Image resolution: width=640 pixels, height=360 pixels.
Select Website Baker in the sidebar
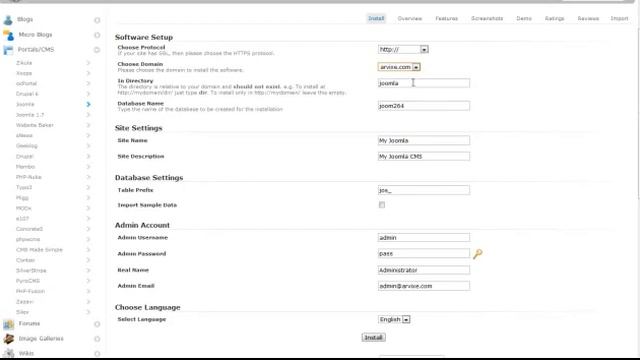point(35,125)
